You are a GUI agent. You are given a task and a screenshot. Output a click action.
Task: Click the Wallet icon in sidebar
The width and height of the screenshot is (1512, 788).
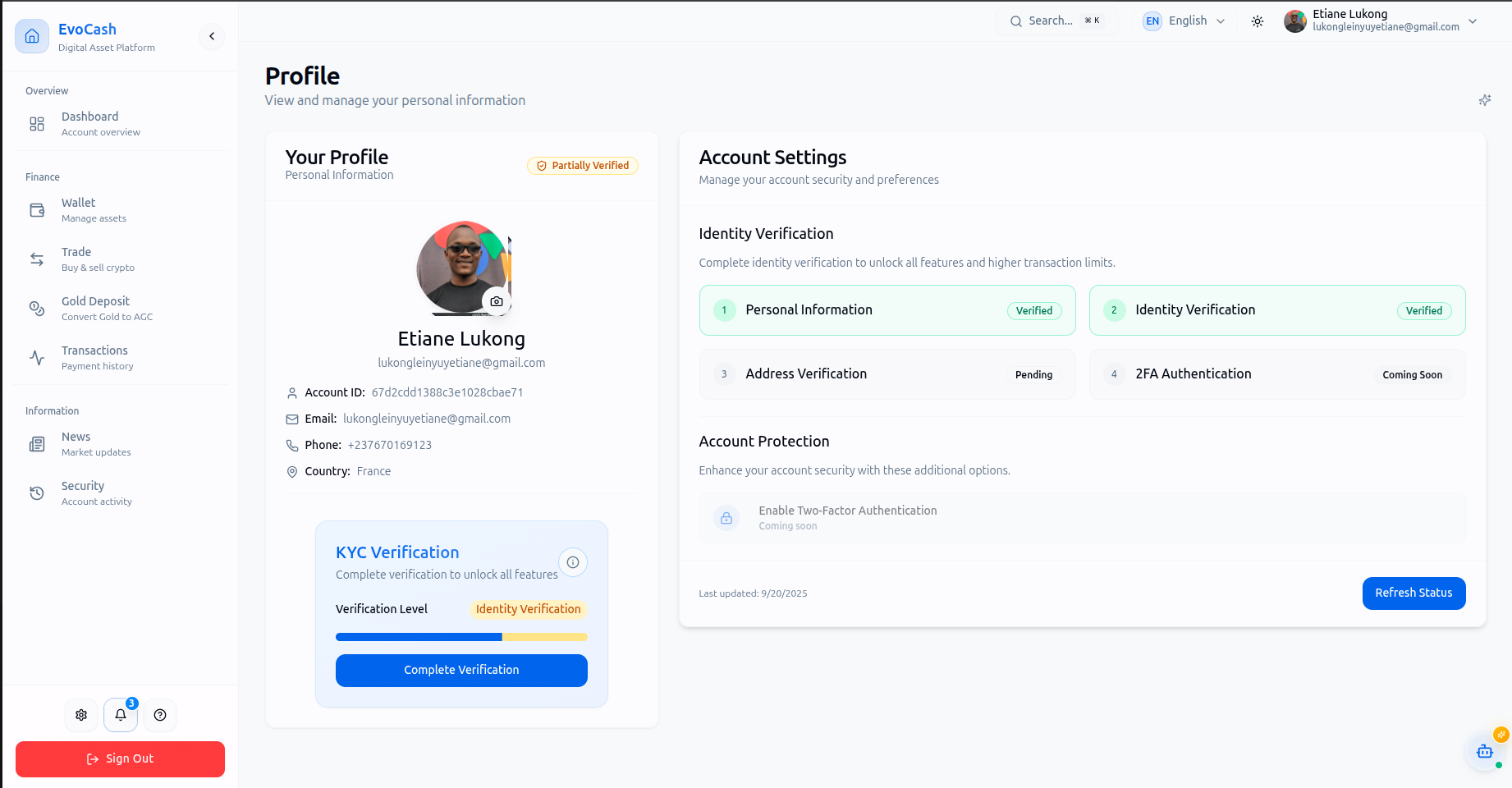(x=37, y=210)
